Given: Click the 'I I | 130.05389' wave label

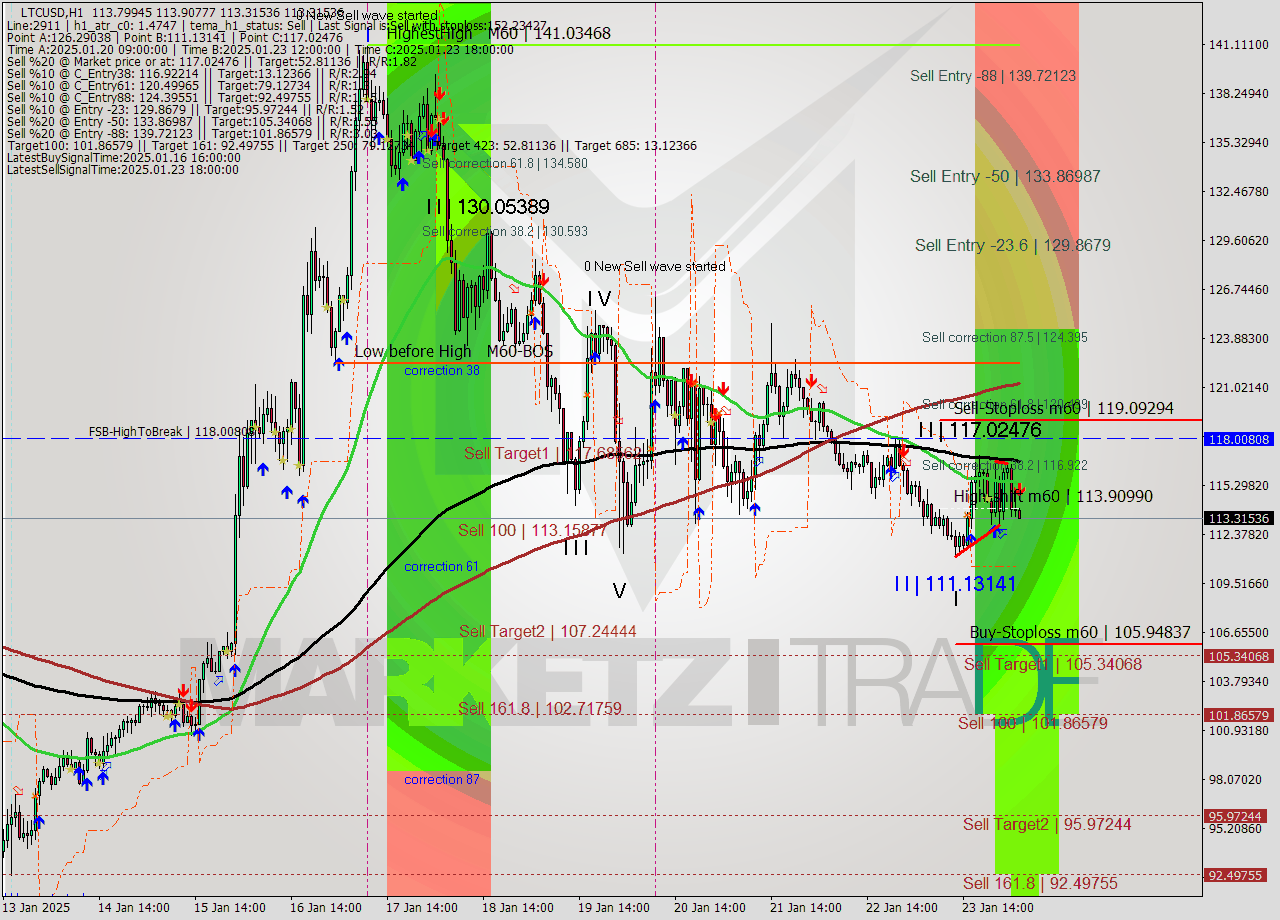Looking at the screenshot, I should point(487,207).
